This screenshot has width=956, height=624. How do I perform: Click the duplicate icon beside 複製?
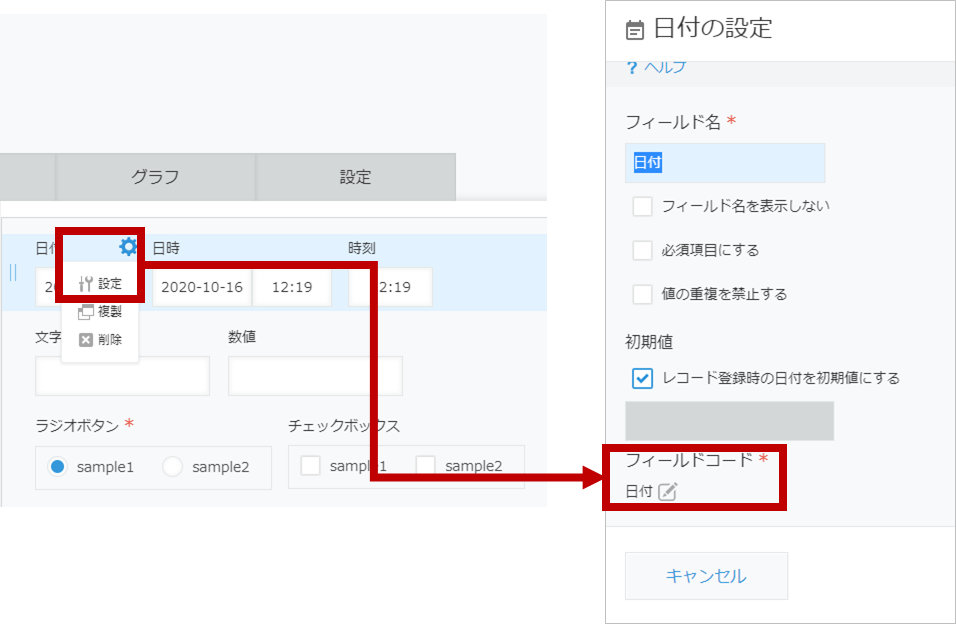point(85,312)
